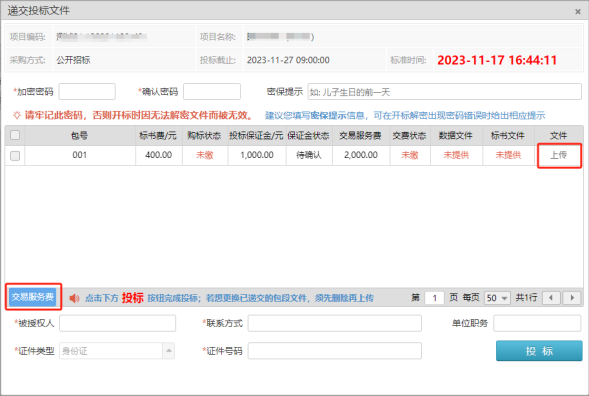Click 未提供 in 数据文件 column
Image resolution: width=589 pixels, height=396 pixels.
[456, 155]
